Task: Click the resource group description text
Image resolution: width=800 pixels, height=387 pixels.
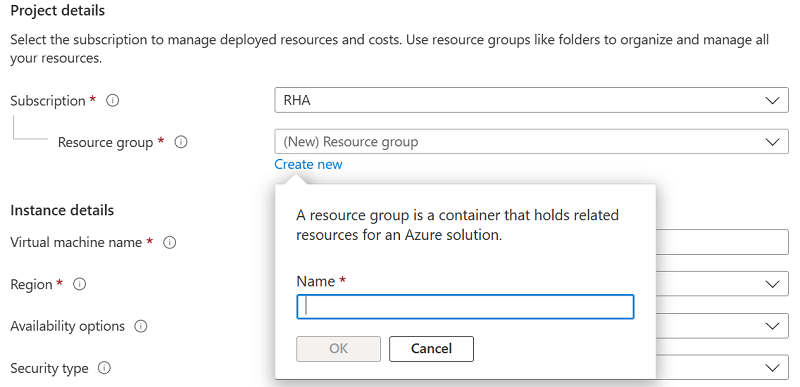Action: point(457,225)
